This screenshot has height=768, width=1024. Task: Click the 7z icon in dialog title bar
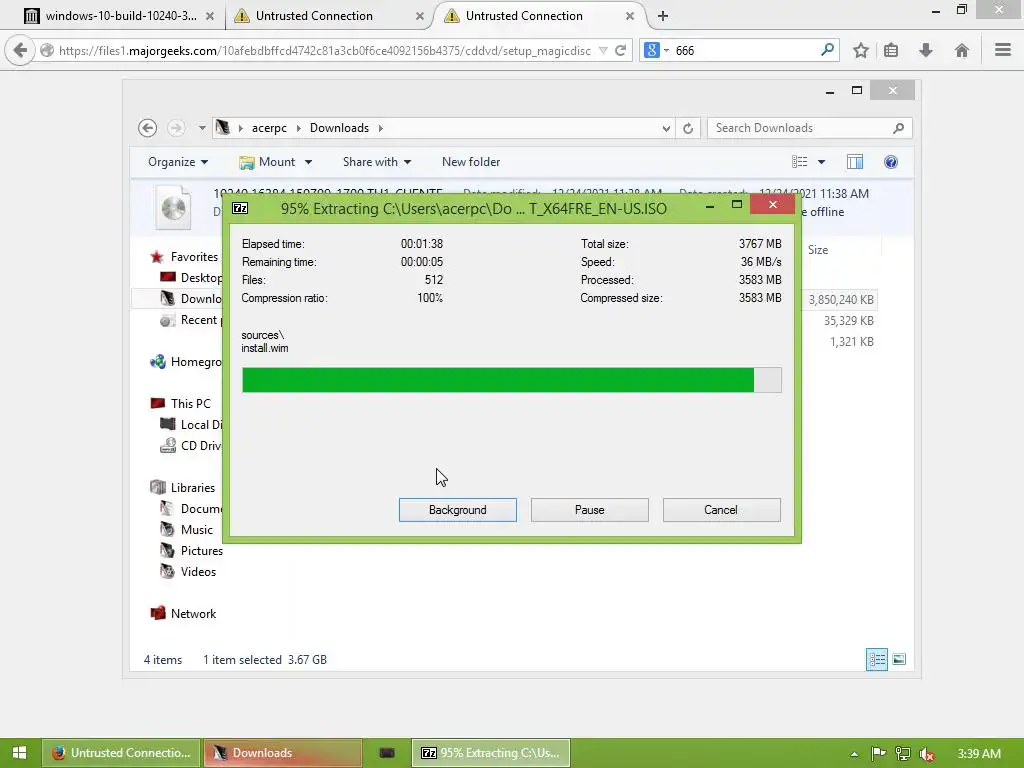pyautogui.click(x=240, y=208)
